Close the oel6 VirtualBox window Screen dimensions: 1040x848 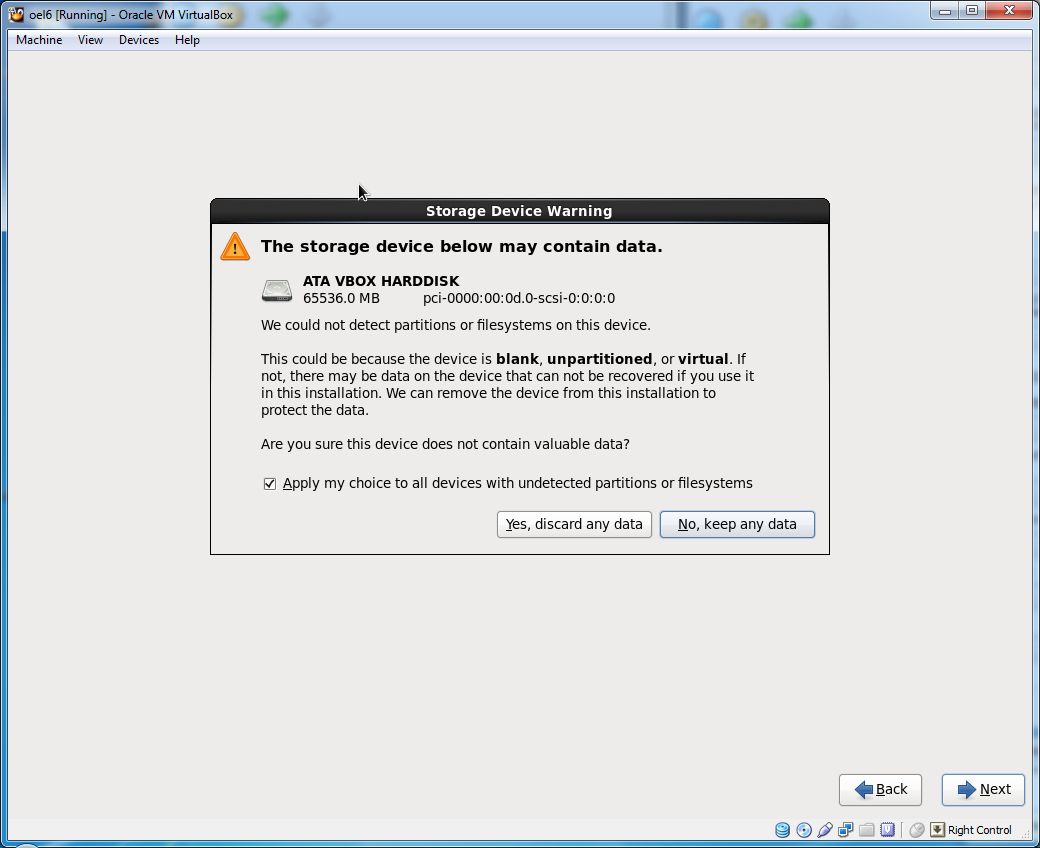1009,11
